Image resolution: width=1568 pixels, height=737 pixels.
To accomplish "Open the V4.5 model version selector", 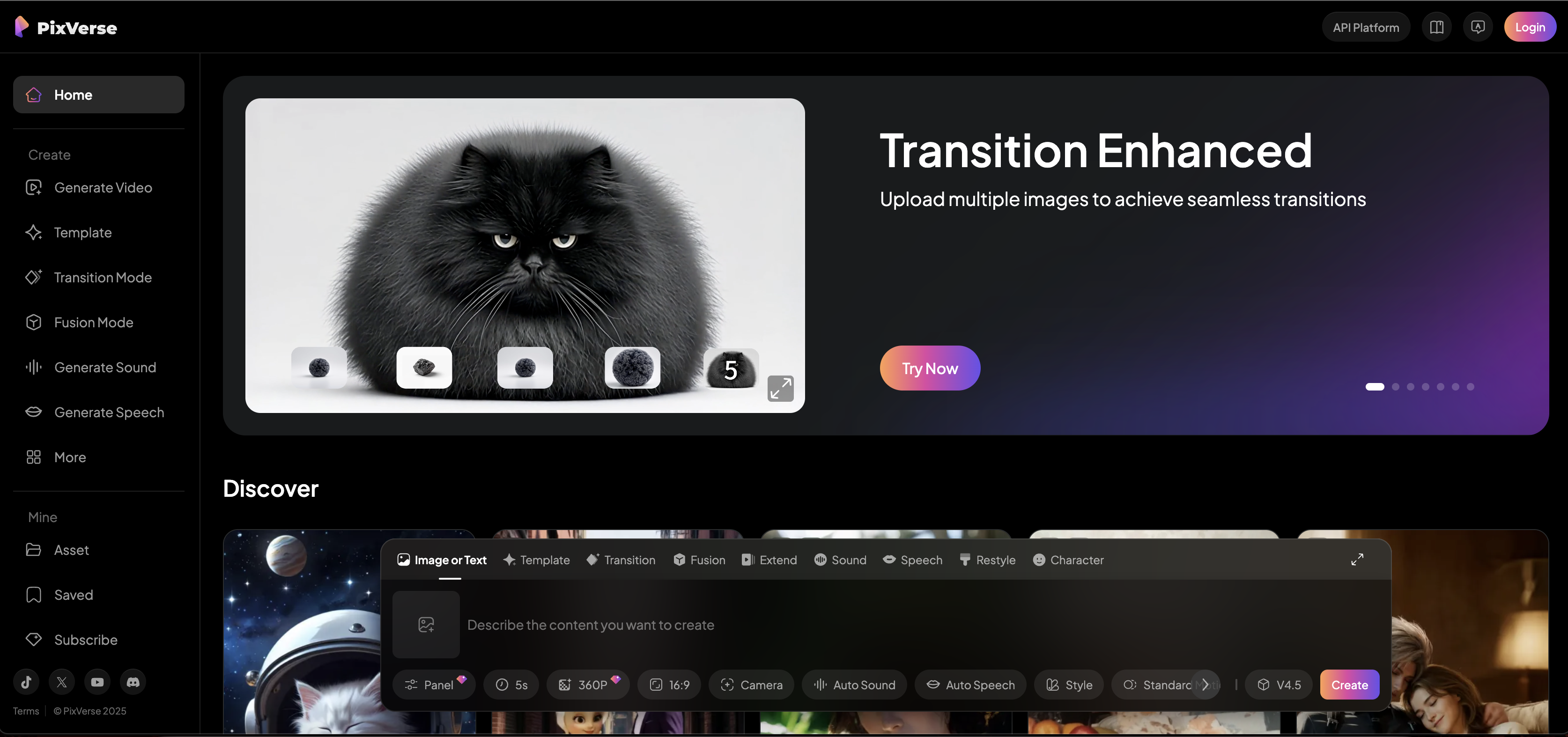I will point(1278,685).
